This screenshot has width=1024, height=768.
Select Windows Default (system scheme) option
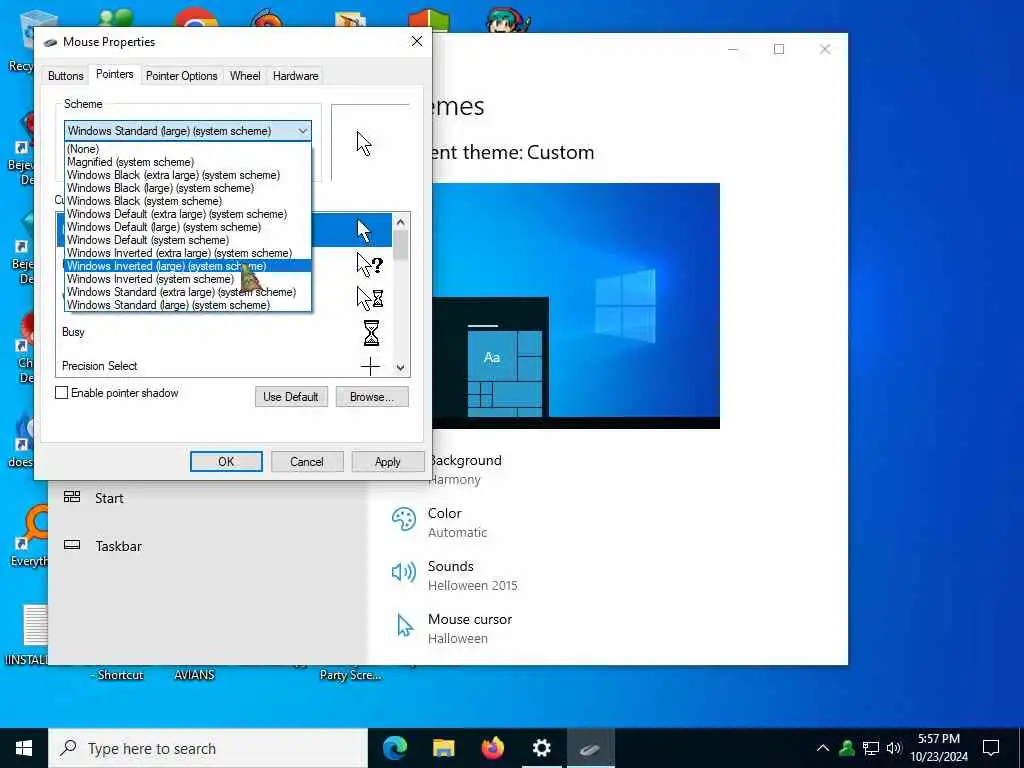point(188,240)
